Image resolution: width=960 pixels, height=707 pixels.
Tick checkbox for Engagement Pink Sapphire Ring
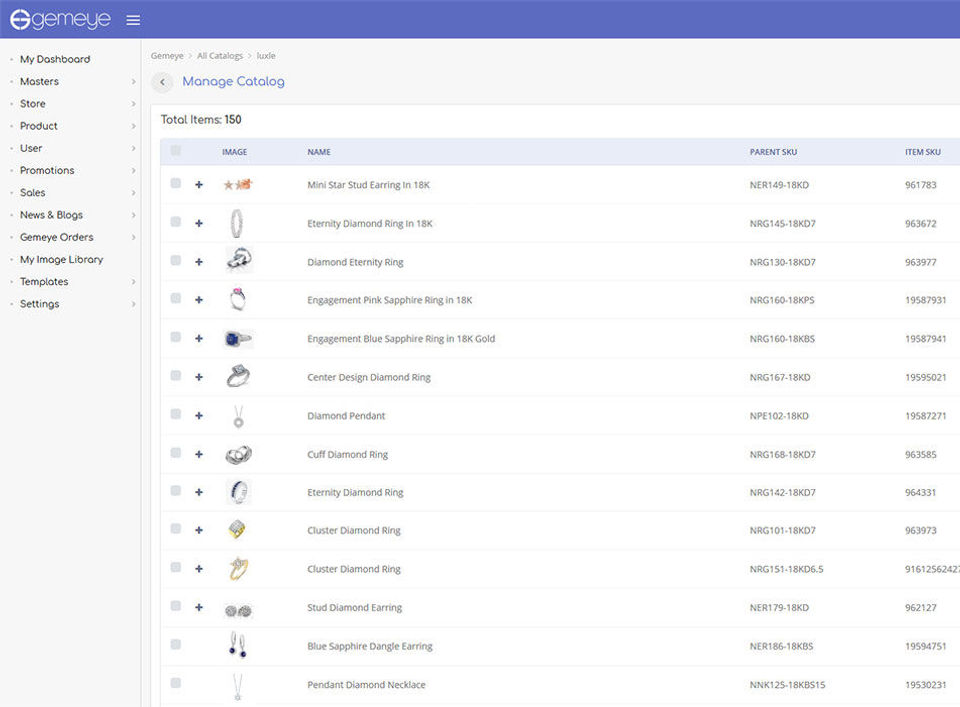[176, 298]
